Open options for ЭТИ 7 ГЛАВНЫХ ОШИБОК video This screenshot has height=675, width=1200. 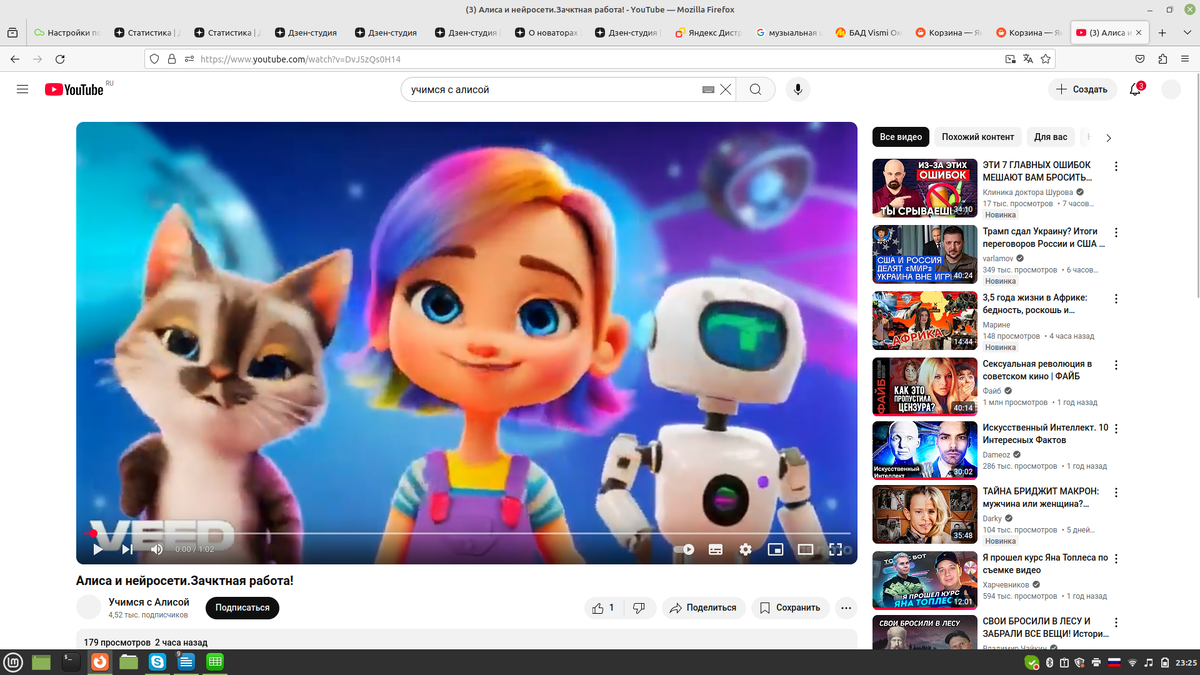tap(1116, 166)
